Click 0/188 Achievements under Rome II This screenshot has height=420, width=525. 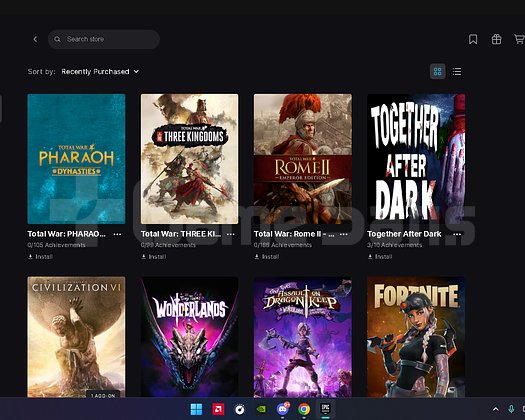tap(283, 245)
